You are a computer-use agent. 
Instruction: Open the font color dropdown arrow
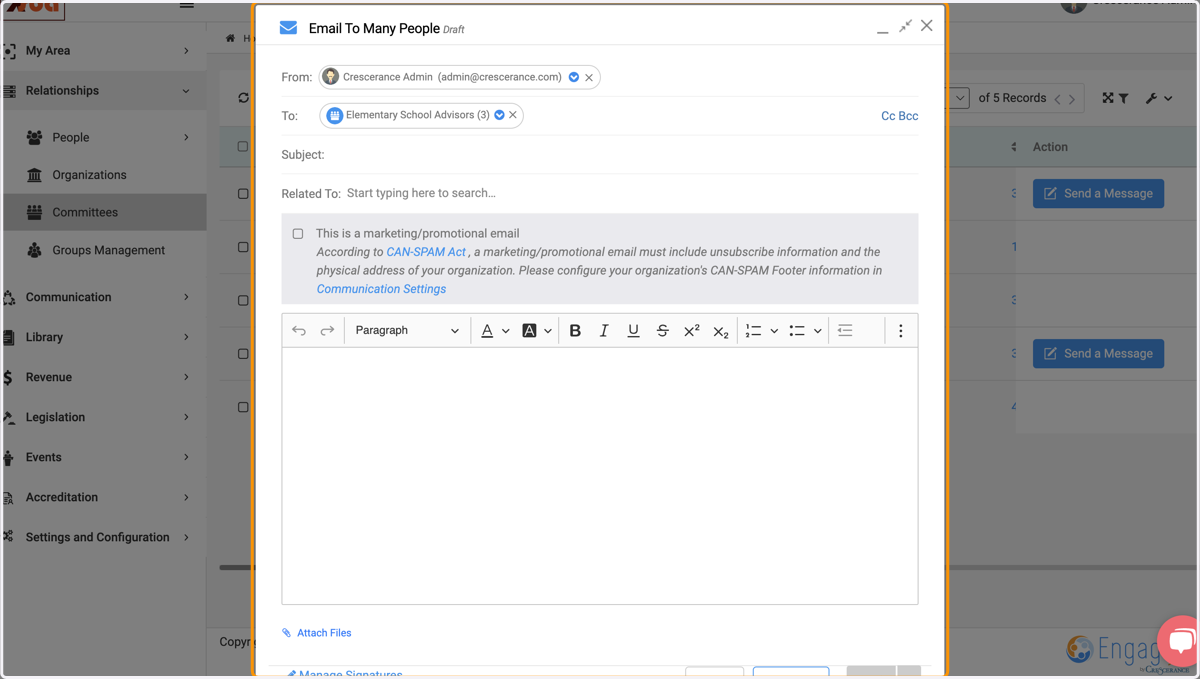click(x=506, y=331)
